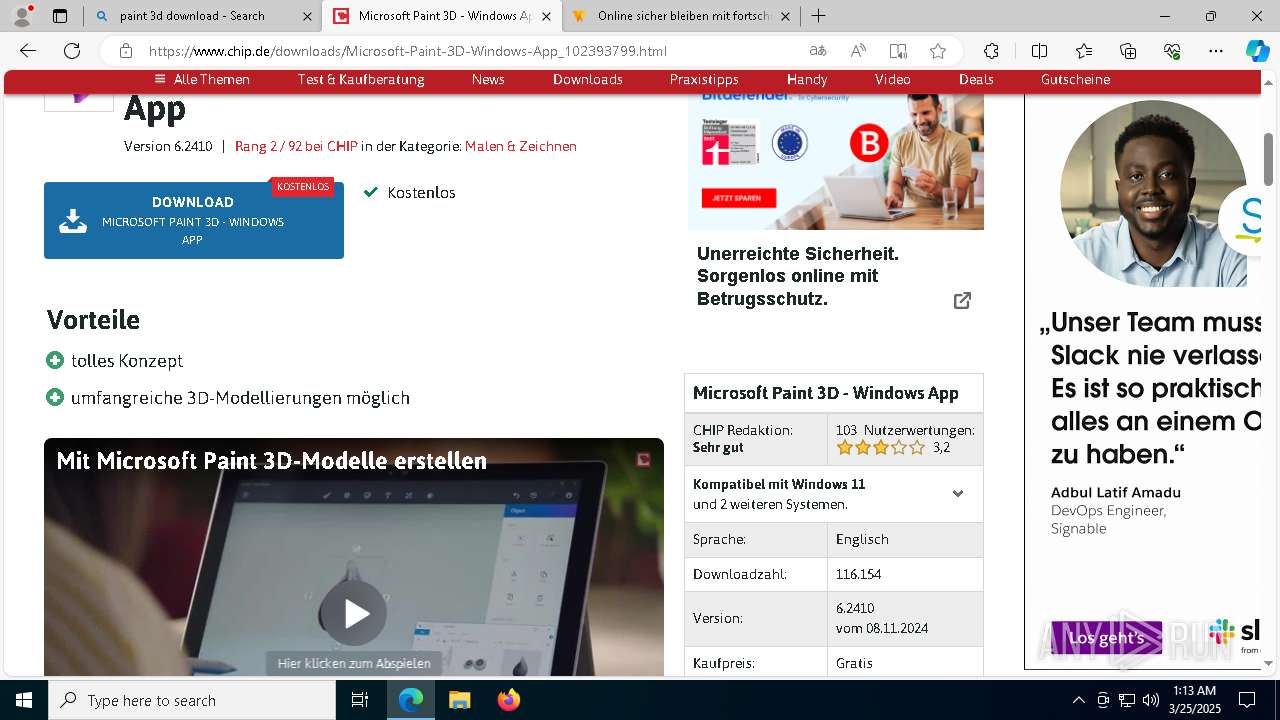Toggle split screen view

coord(1039,51)
